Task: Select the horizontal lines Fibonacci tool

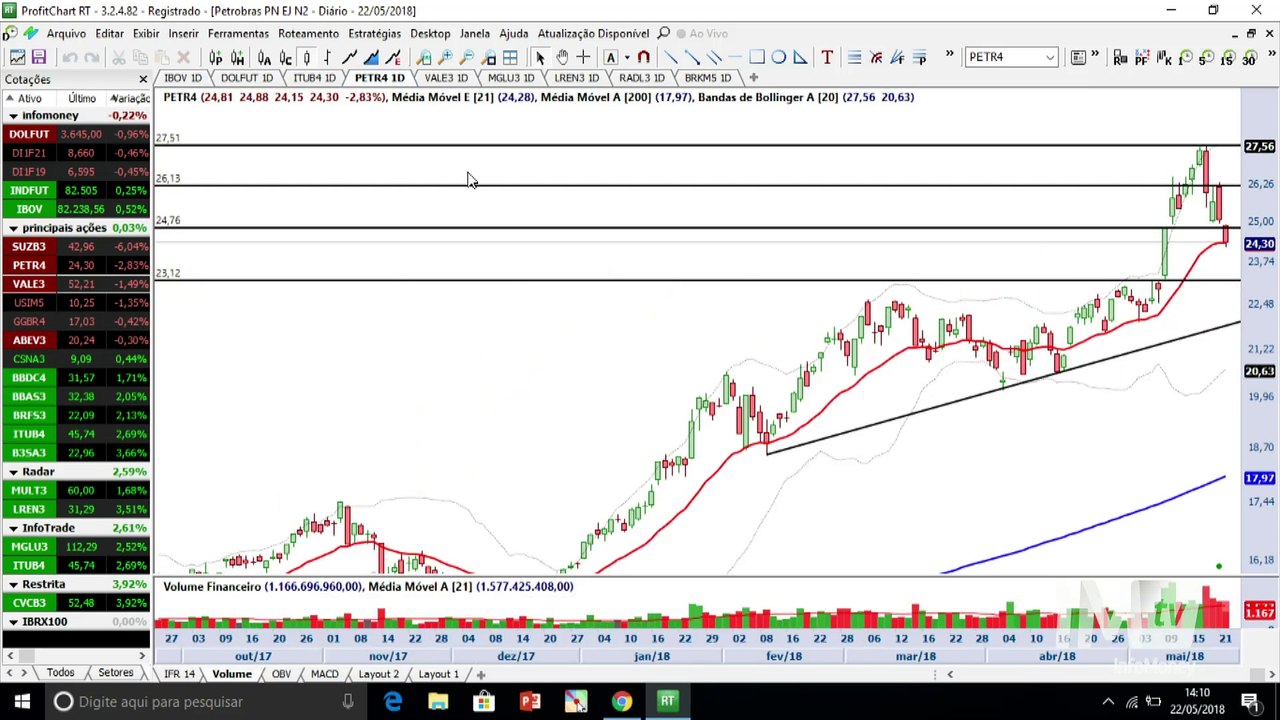Action: 854,57
